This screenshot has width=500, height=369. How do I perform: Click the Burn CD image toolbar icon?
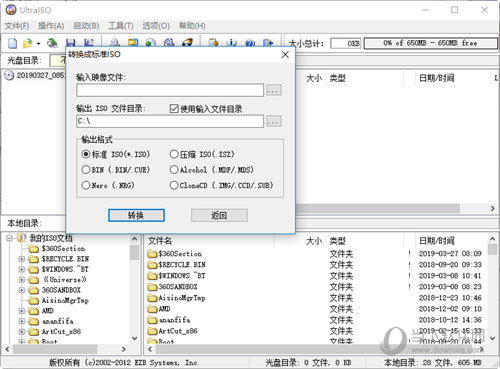187,43
